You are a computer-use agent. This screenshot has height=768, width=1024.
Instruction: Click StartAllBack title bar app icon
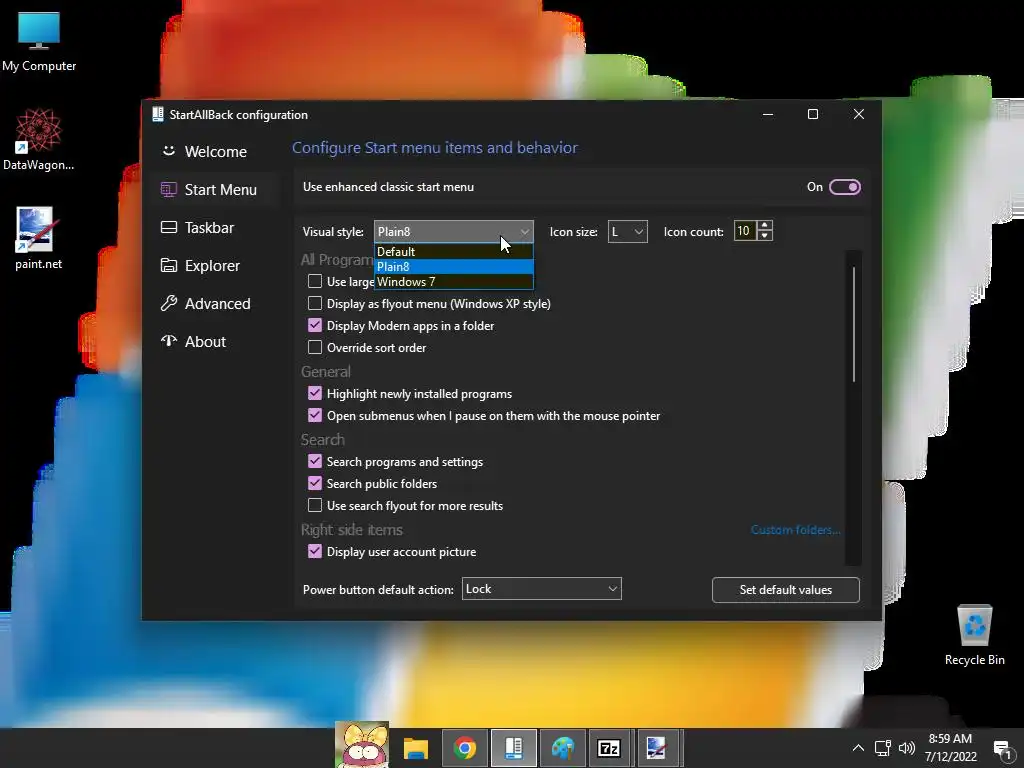(157, 114)
